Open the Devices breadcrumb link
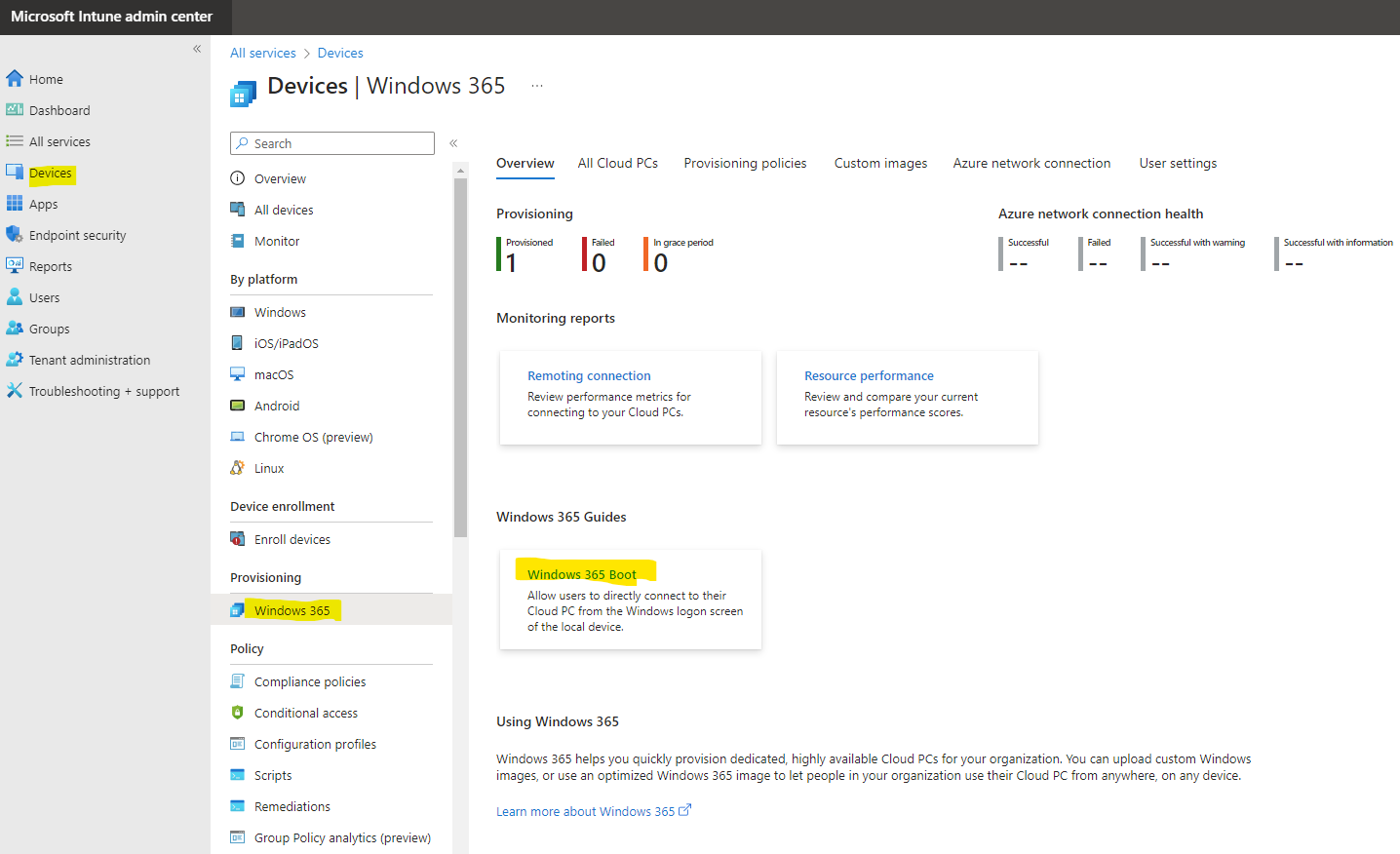 [x=340, y=53]
